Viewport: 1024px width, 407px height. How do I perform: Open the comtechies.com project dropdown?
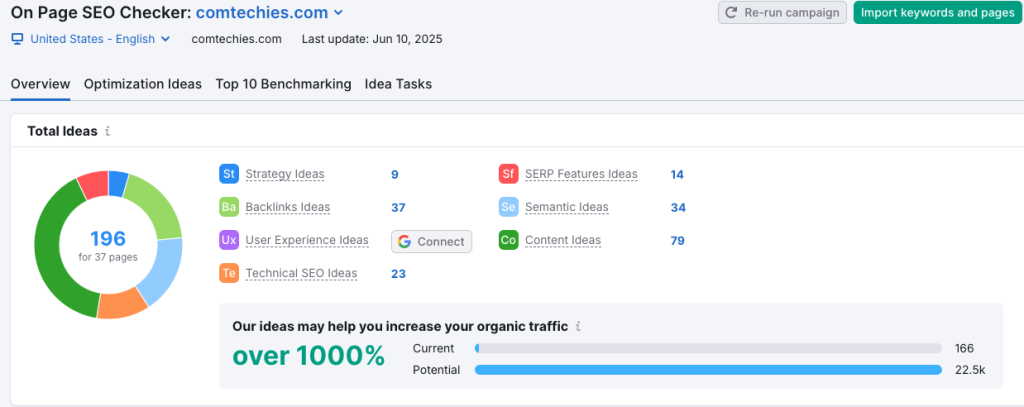269,12
